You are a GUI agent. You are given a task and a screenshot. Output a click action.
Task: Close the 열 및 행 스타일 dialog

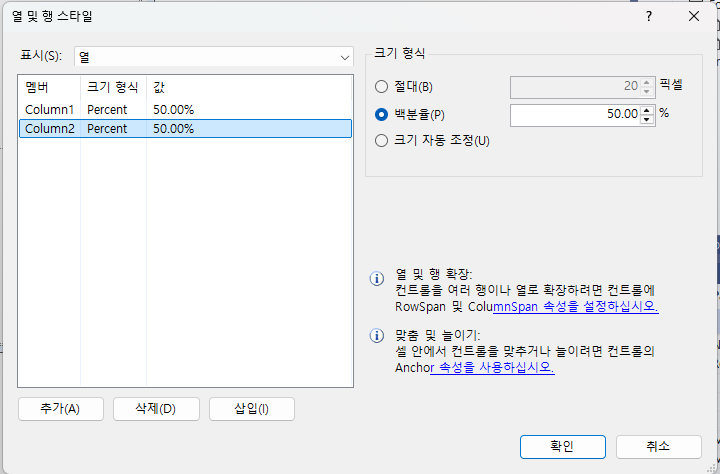click(x=694, y=17)
